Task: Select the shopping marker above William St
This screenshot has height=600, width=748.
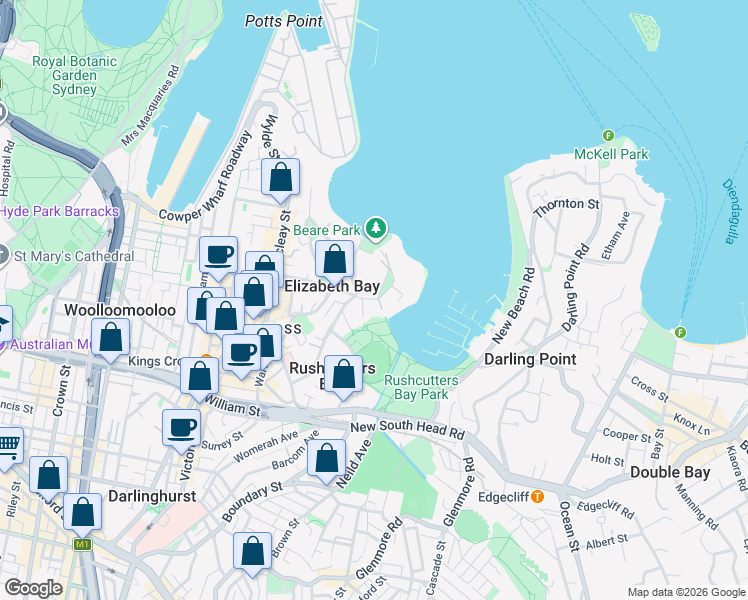Action: (199, 379)
